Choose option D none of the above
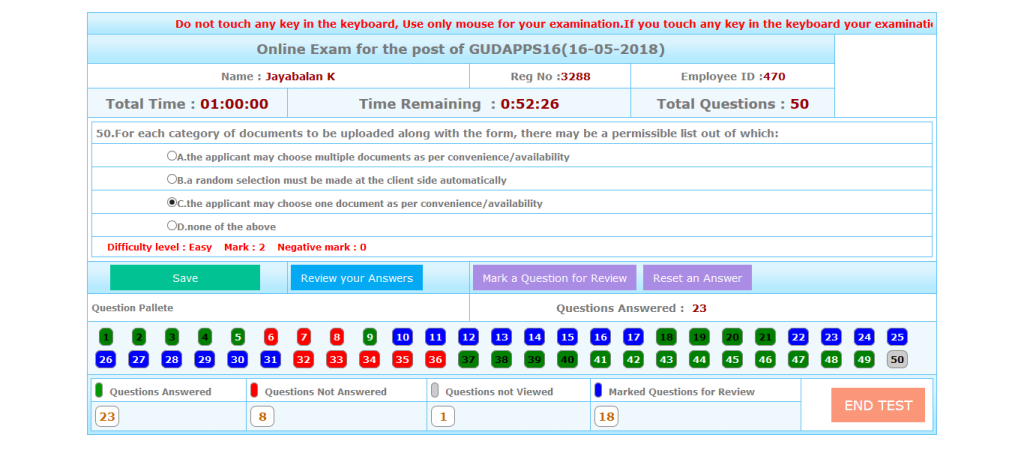Screen dimensions: 1024x450 [x=172, y=225]
